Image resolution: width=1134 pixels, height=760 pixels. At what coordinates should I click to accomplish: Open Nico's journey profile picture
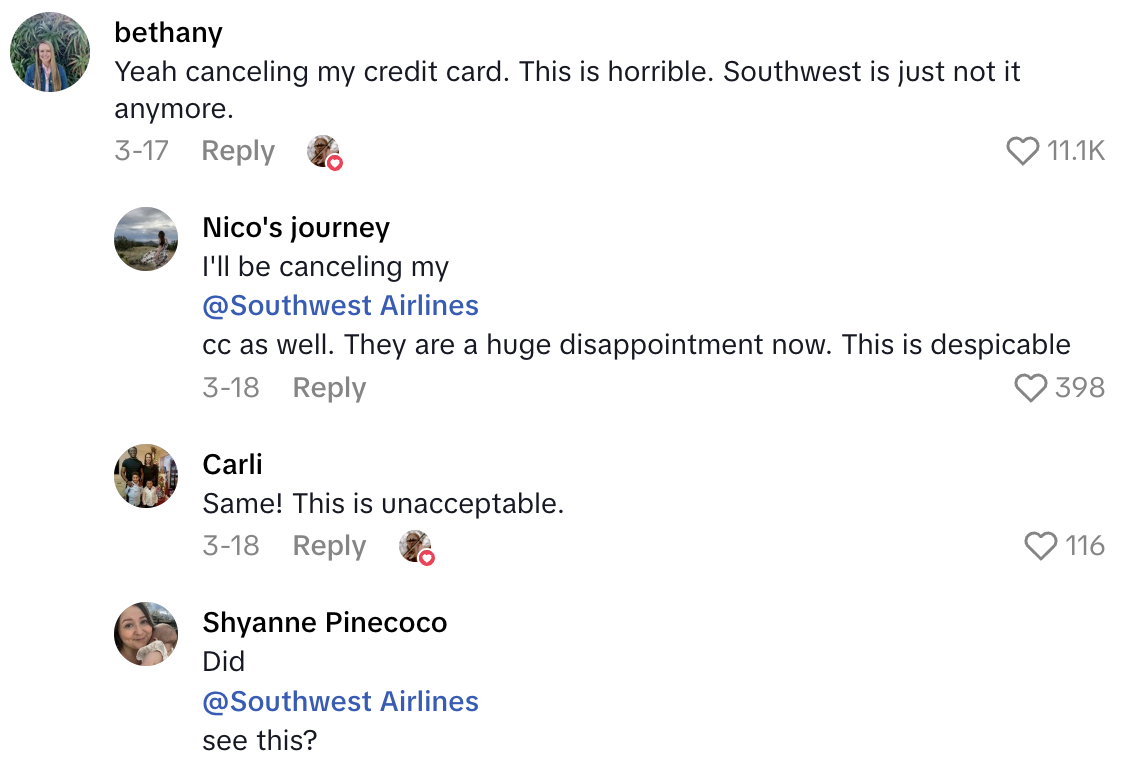click(146, 239)
